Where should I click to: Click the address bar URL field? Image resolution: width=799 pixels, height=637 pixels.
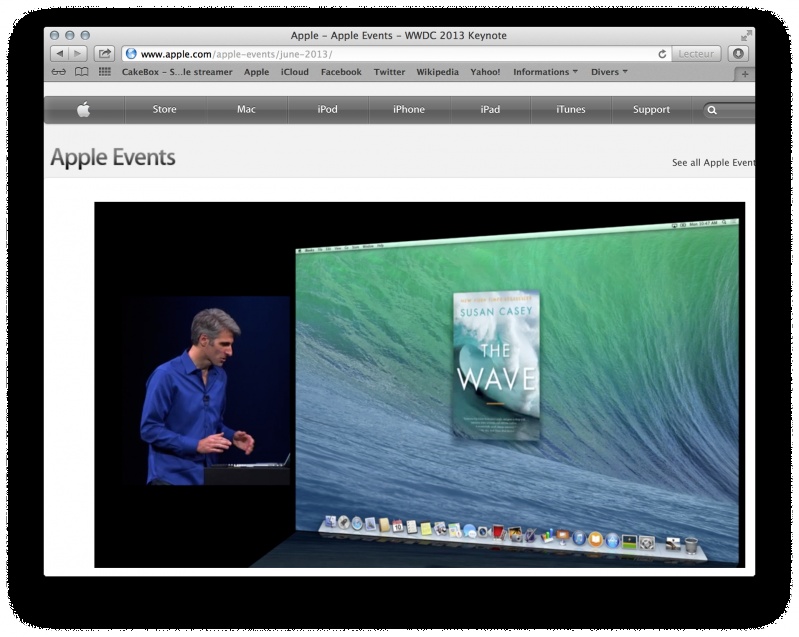tap(397, 54)
